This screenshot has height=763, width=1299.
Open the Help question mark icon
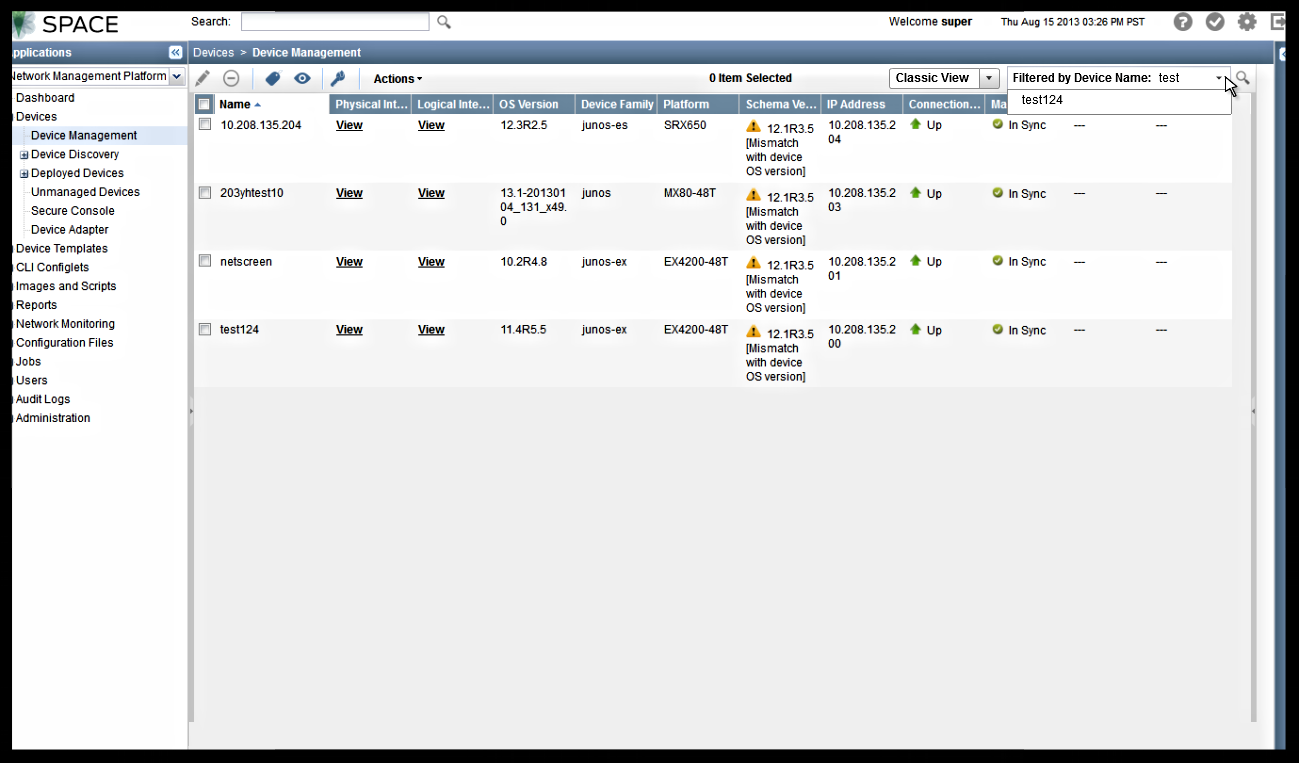[x=1183, y=22]
